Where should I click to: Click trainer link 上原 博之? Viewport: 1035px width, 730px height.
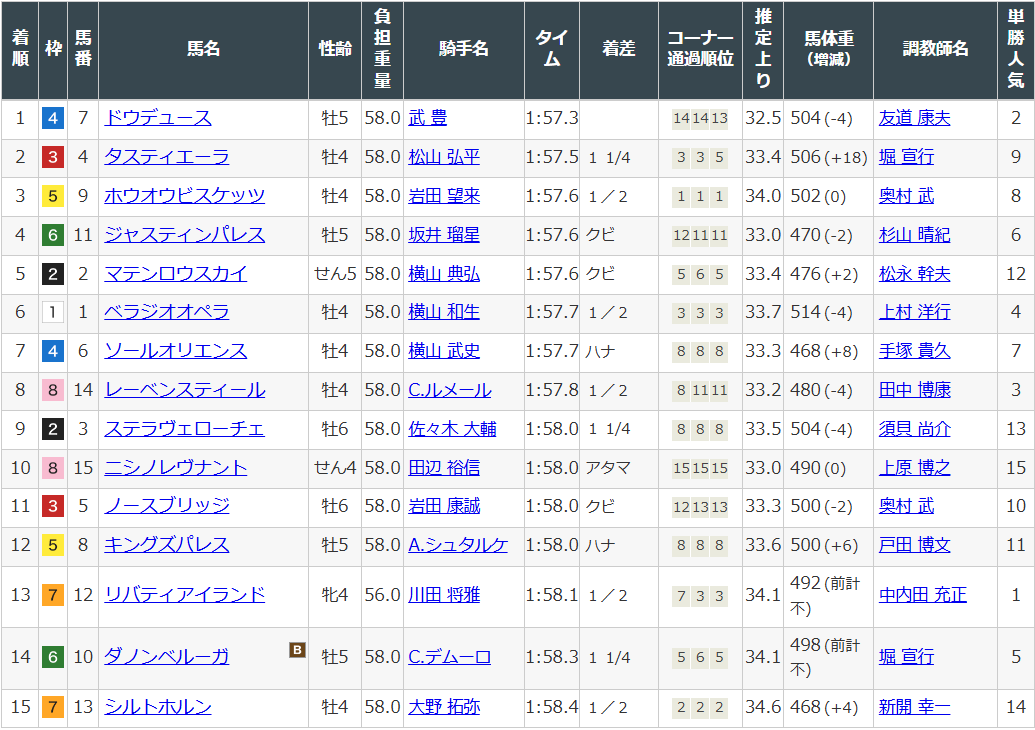pyautogui.click(x=914, y=468)
